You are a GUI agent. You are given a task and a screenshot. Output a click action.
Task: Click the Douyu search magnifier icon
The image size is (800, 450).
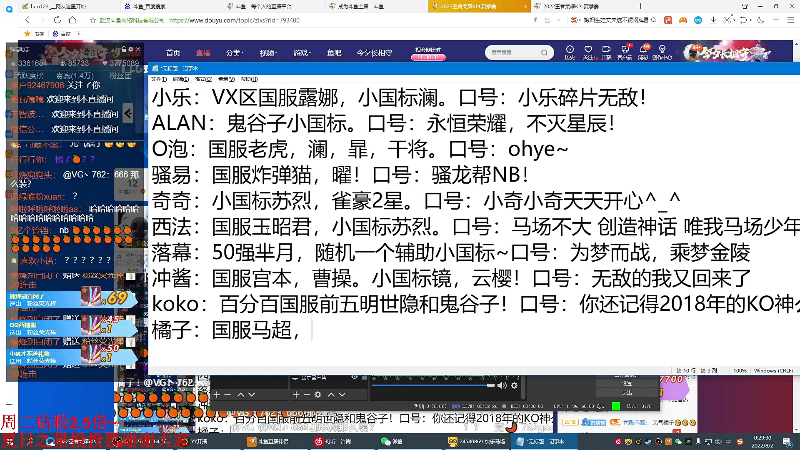(x=544, y=53)
